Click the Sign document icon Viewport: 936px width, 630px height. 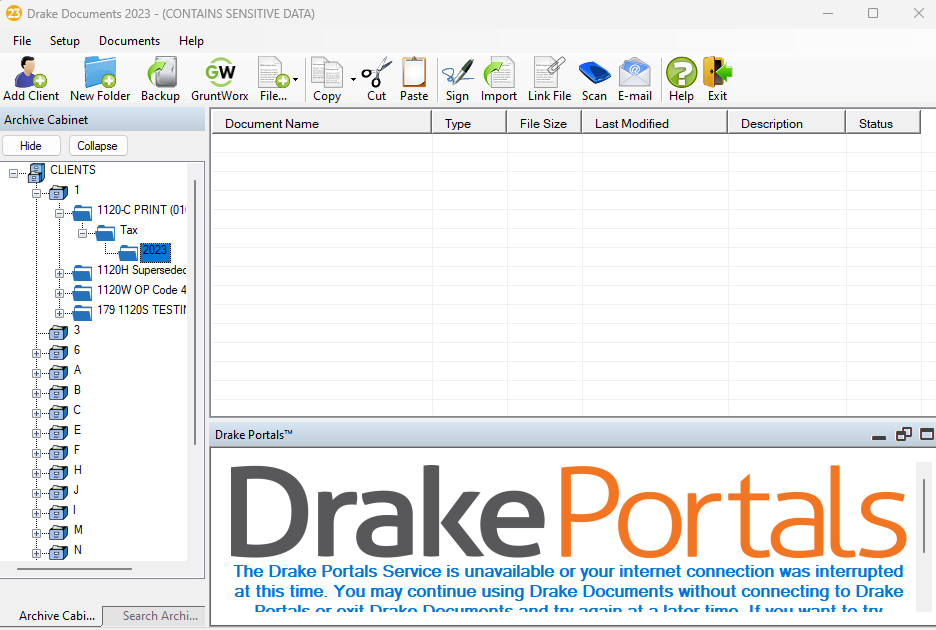pyautogui.click(x=457, y=79)
